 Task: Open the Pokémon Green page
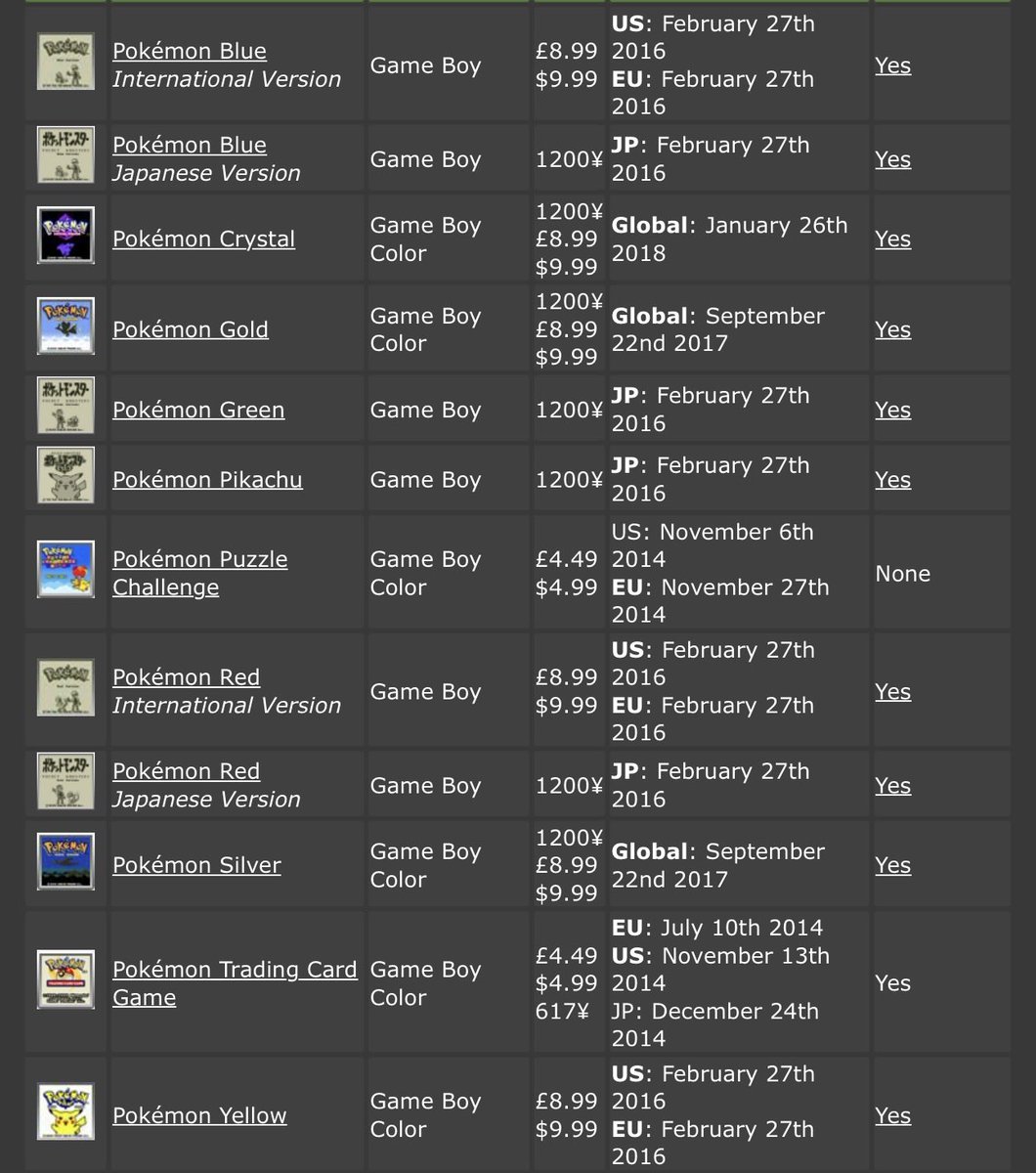[x=198, y=410]
